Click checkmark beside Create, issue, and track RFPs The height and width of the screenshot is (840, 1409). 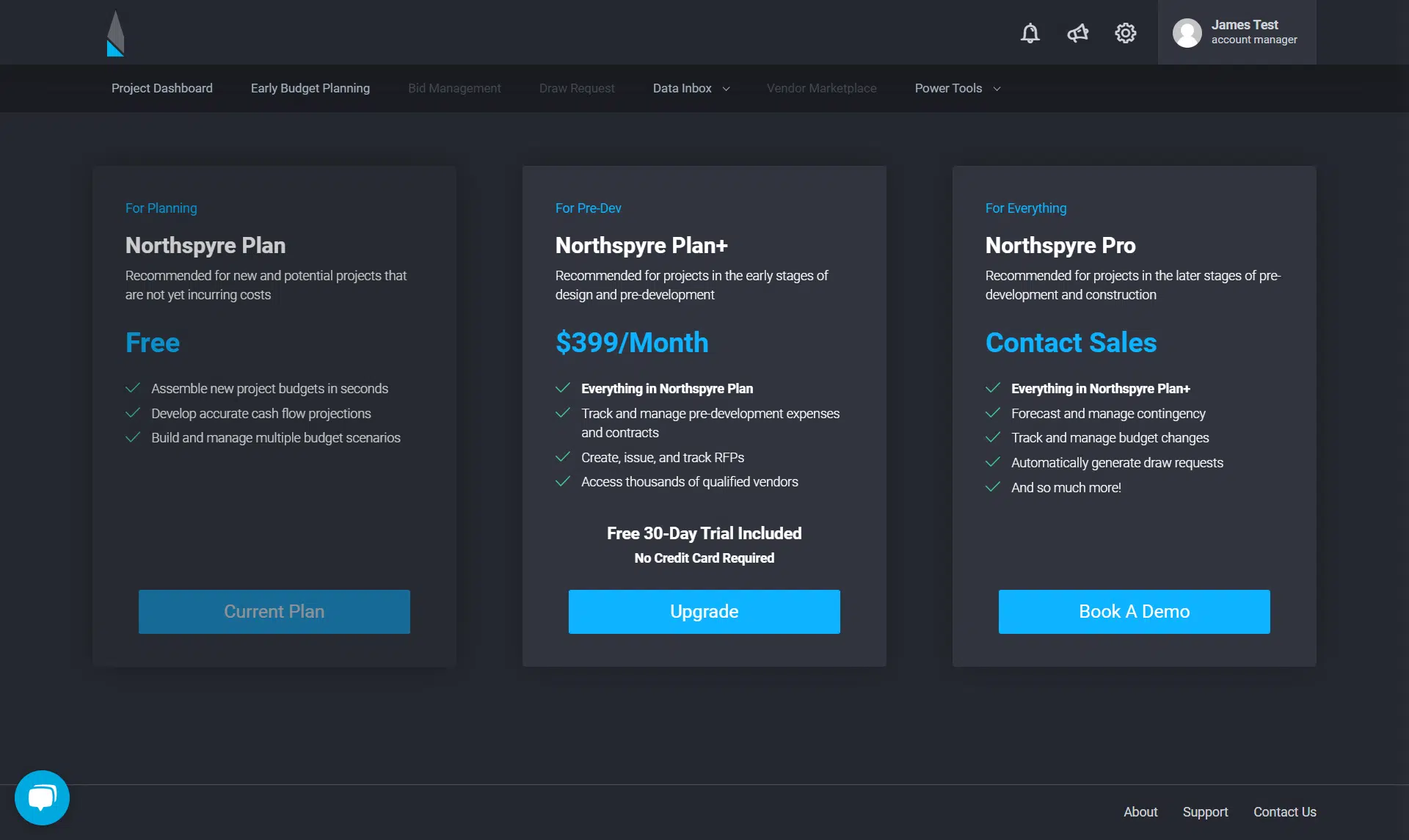pyautogui.click(x=563, y=457)
